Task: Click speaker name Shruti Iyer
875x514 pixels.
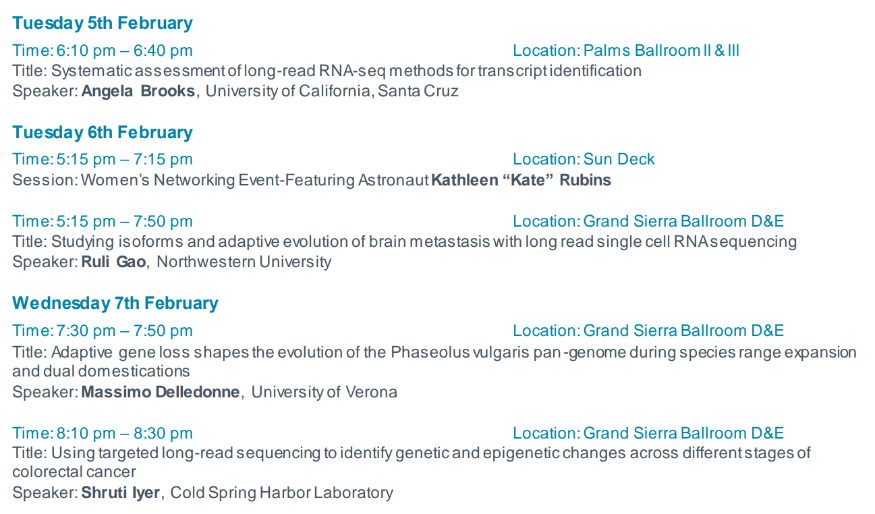Action: click(120, 492)
